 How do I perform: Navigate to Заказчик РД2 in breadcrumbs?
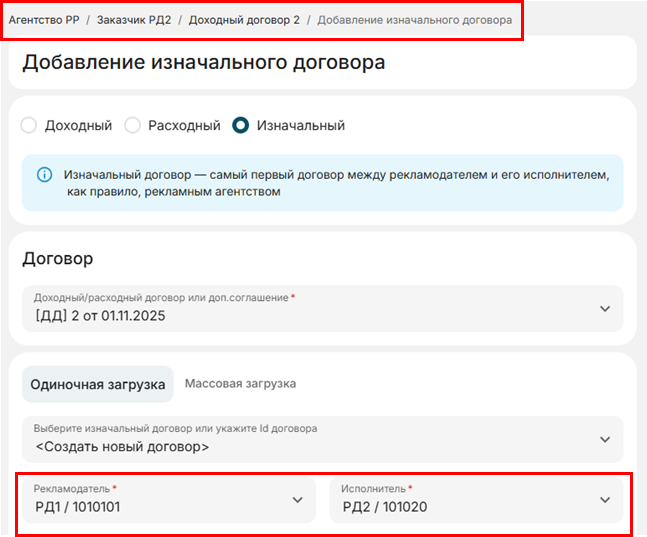(x=134, y=20)
